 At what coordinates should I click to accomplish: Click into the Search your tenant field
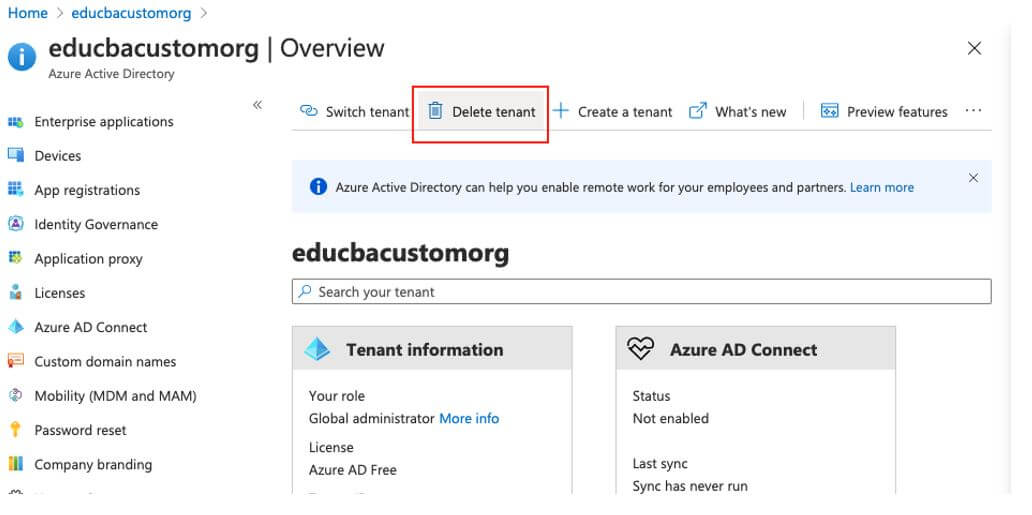(x=641, y=292)
